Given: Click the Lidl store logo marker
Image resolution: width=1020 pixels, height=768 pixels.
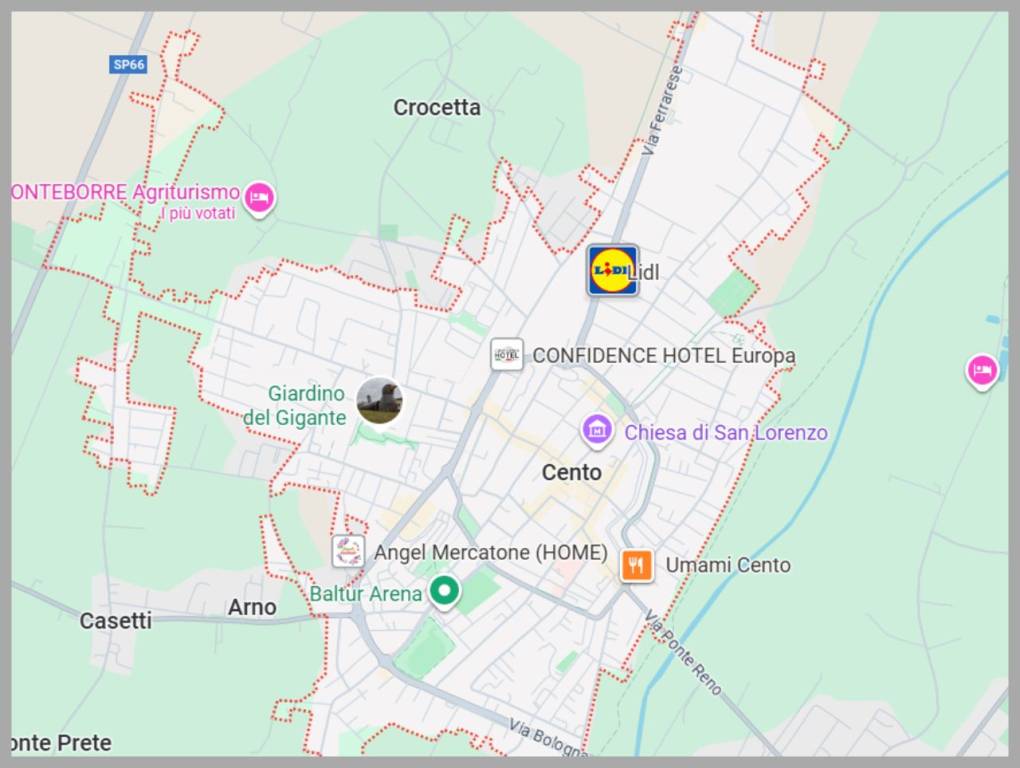Looking at the screenshot, I should click(612, 271).
